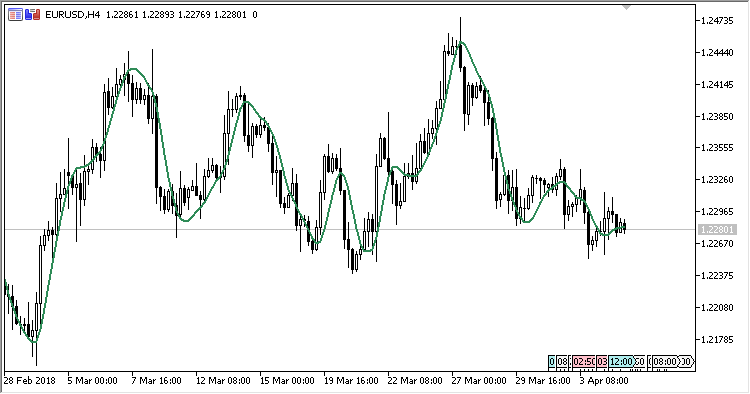Click the 12 Mar 08:00 time label
This screenshot has height=394, width=750.
tap(223, 381)
